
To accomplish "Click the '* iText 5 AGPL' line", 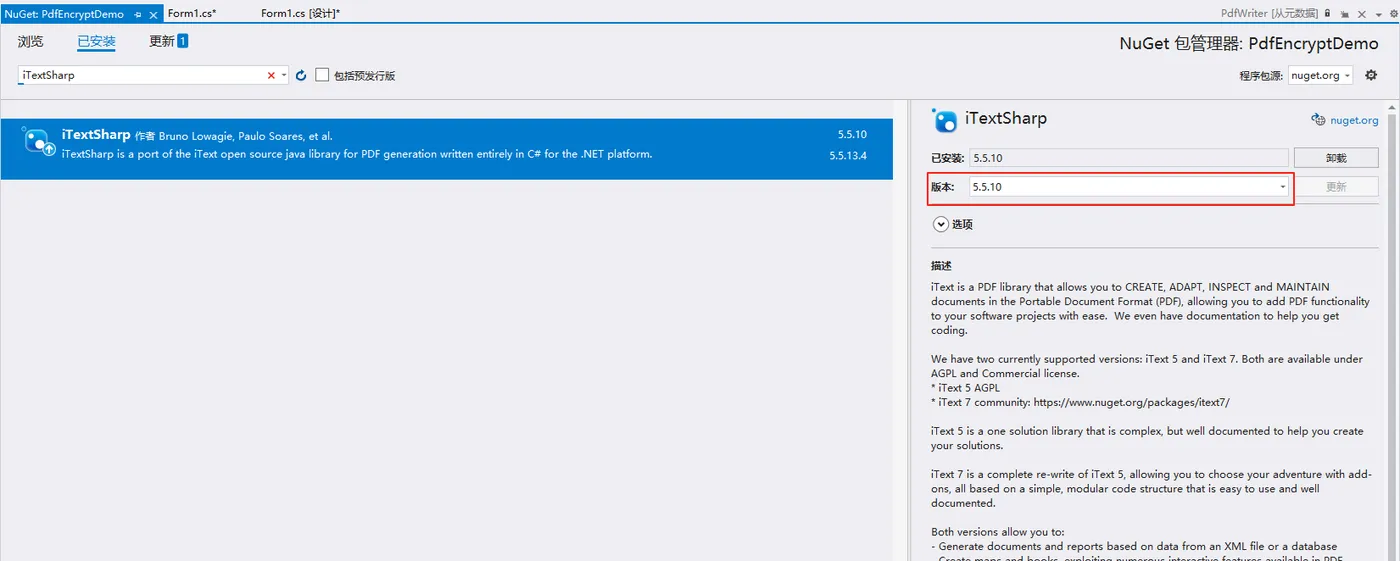I will [965, 388].
